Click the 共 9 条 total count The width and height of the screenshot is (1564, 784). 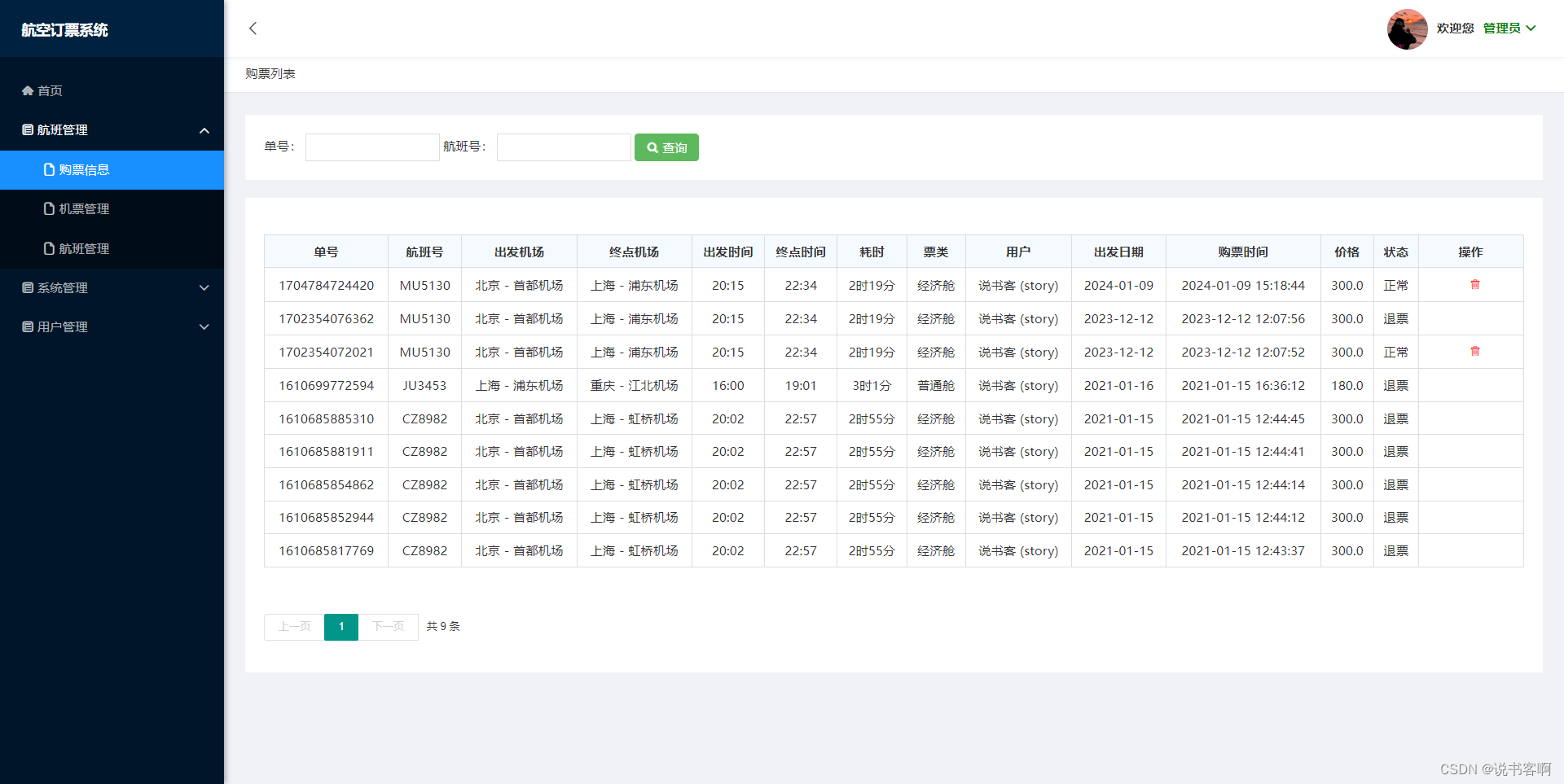tap(443, 627)
